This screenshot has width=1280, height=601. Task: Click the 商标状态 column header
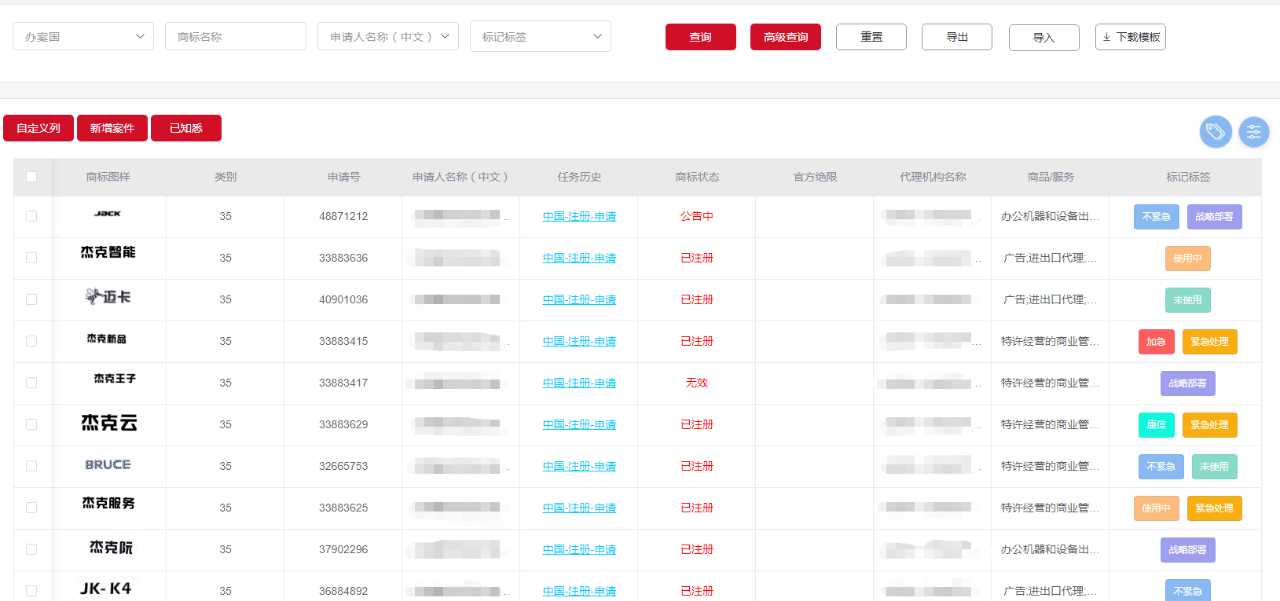coord(696,177)
